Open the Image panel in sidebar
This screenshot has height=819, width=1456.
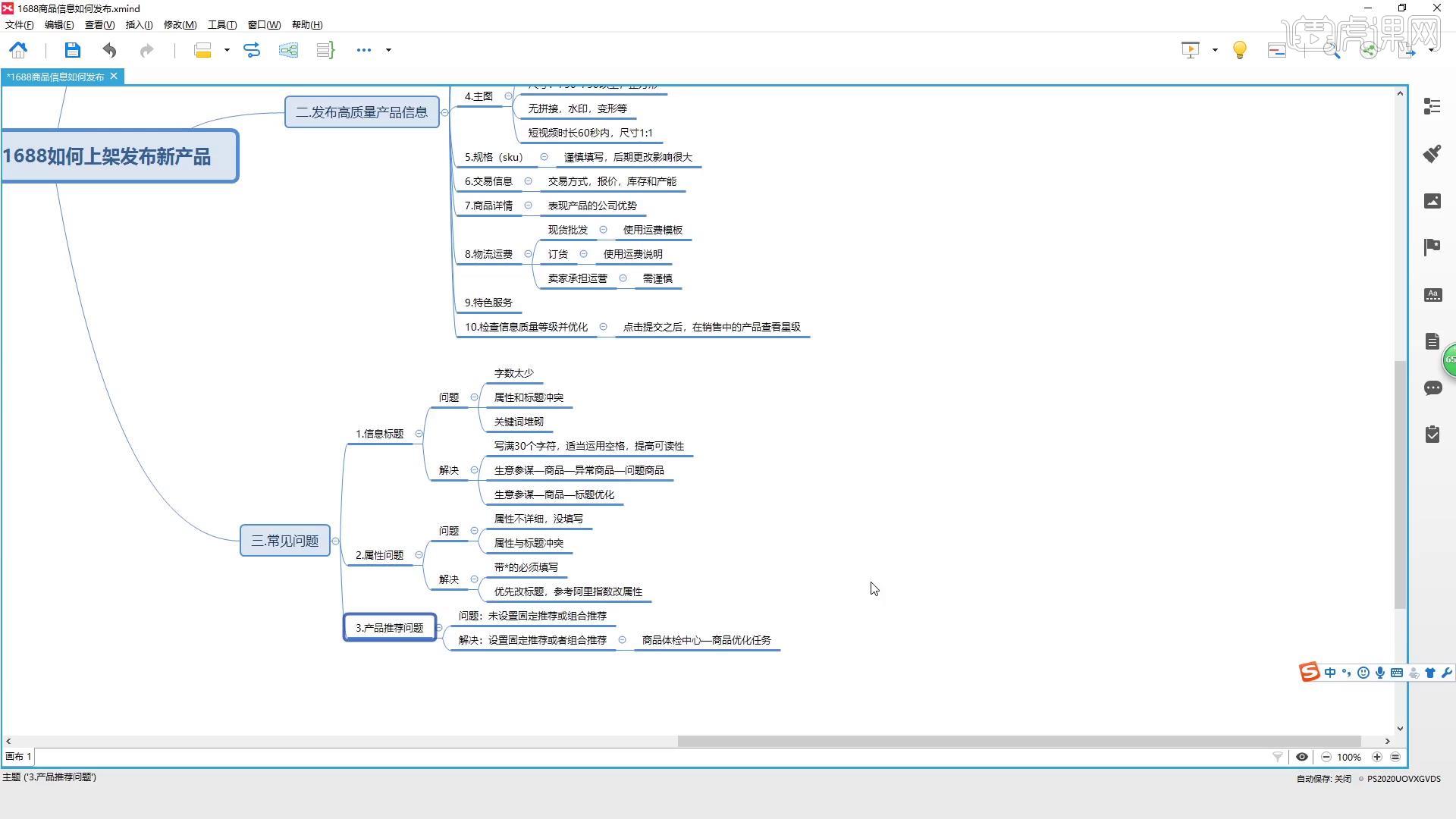[x=1432, y=200]
